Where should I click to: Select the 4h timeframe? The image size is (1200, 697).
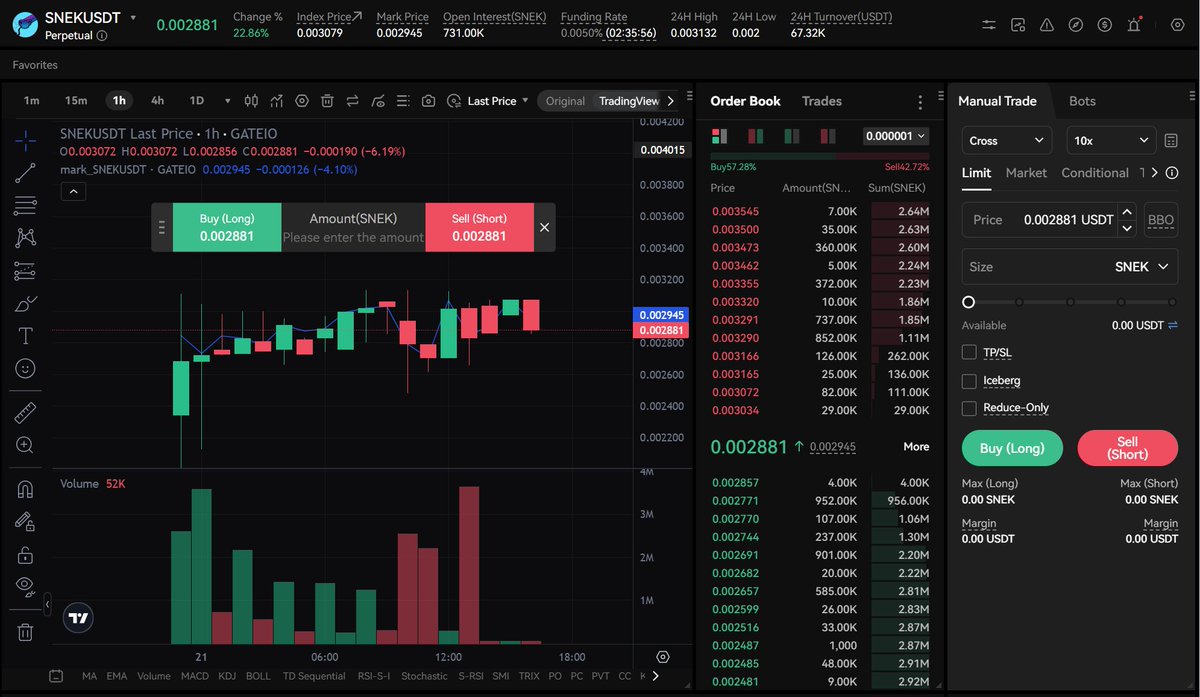pyautogui.click(x=157, y=101)
